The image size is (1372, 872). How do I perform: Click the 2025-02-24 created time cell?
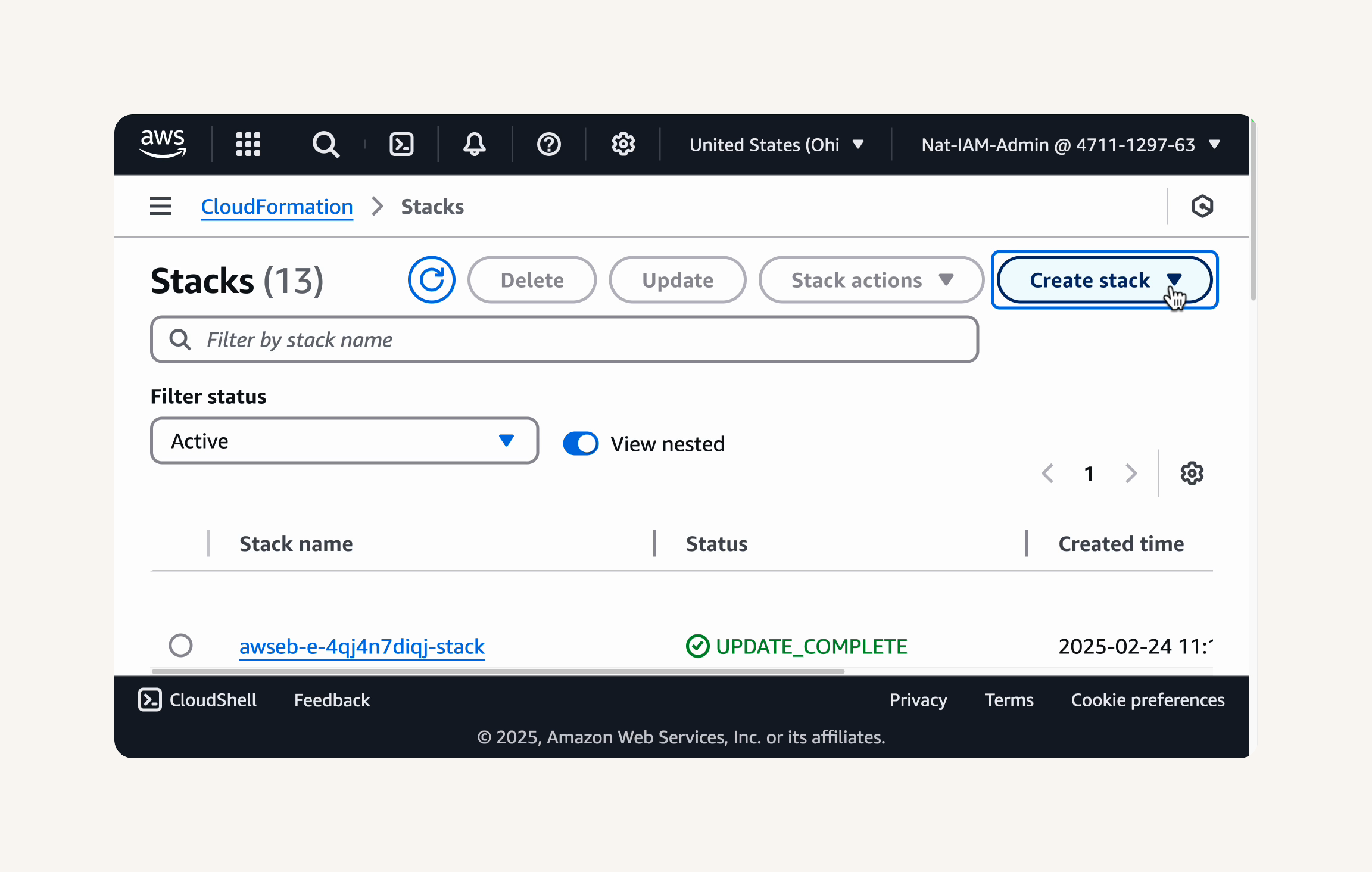(x=1136, y=646)
